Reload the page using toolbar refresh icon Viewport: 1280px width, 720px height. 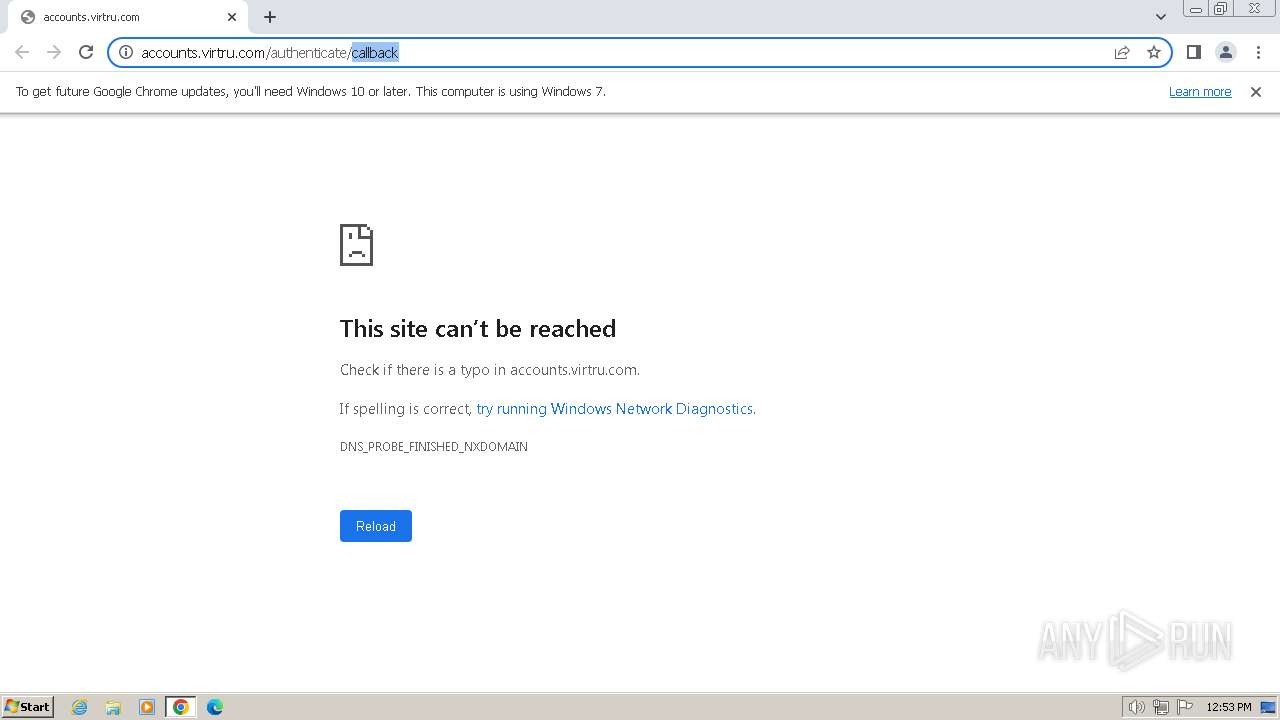point(86,52)
